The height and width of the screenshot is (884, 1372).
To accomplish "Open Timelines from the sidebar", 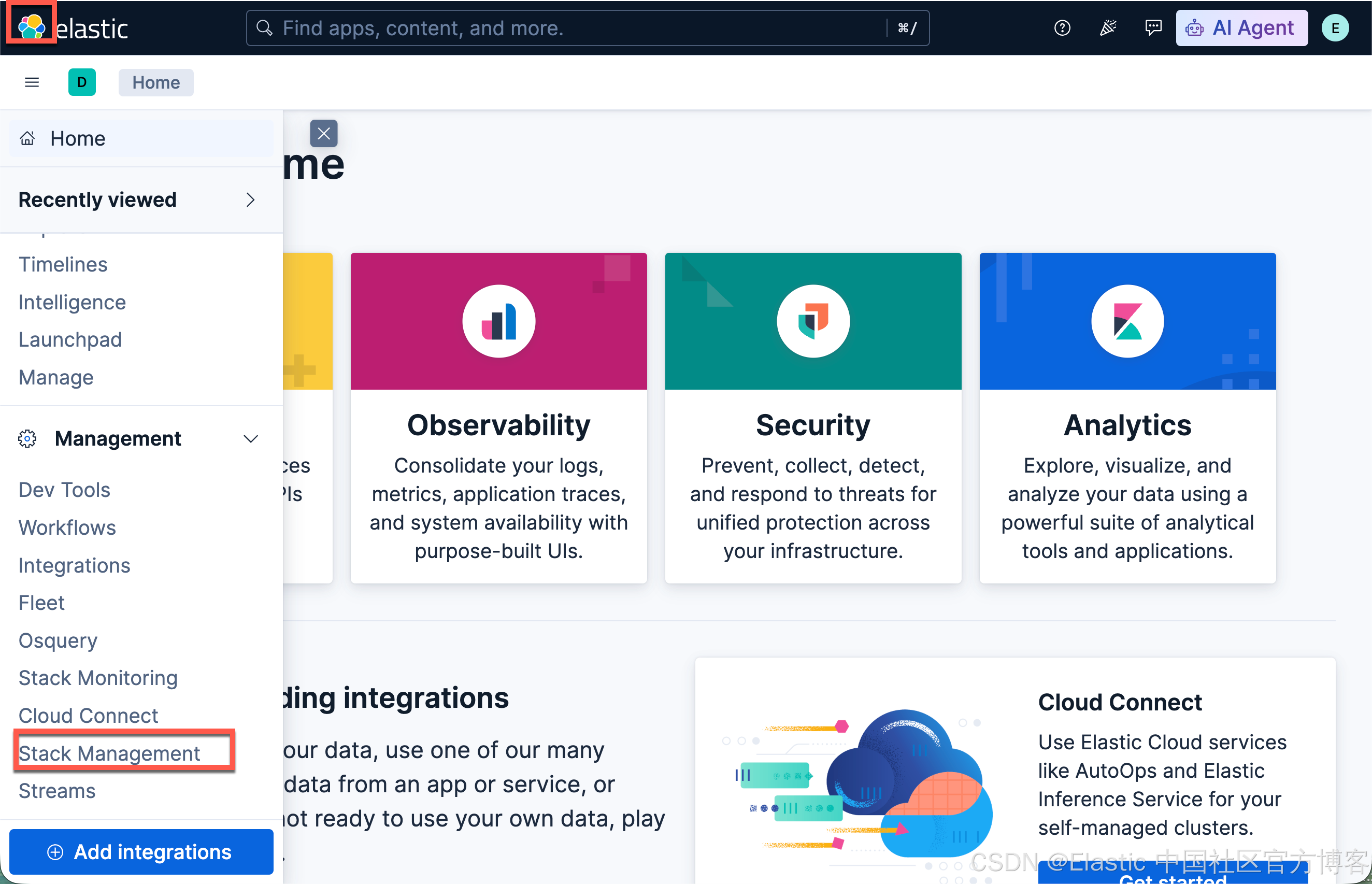I will tap(63, 264).
